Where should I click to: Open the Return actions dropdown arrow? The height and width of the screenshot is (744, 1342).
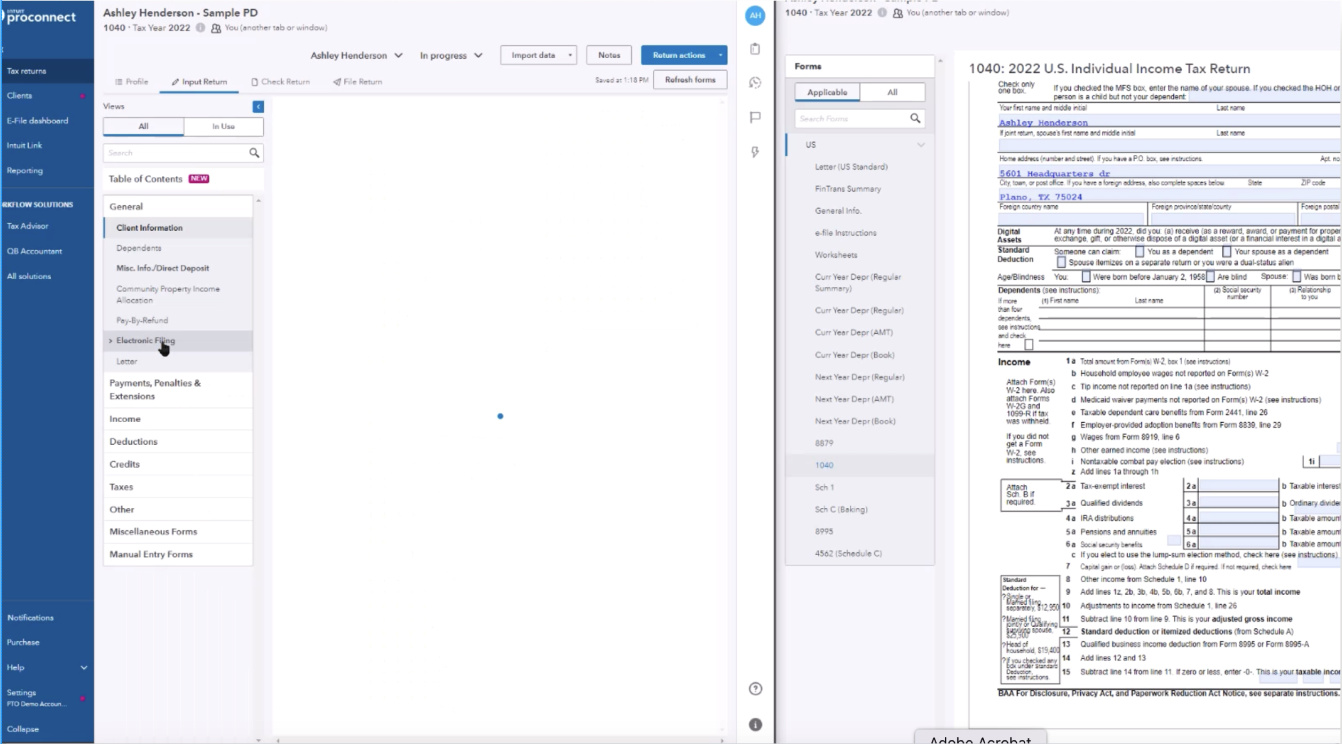point(721,55)
